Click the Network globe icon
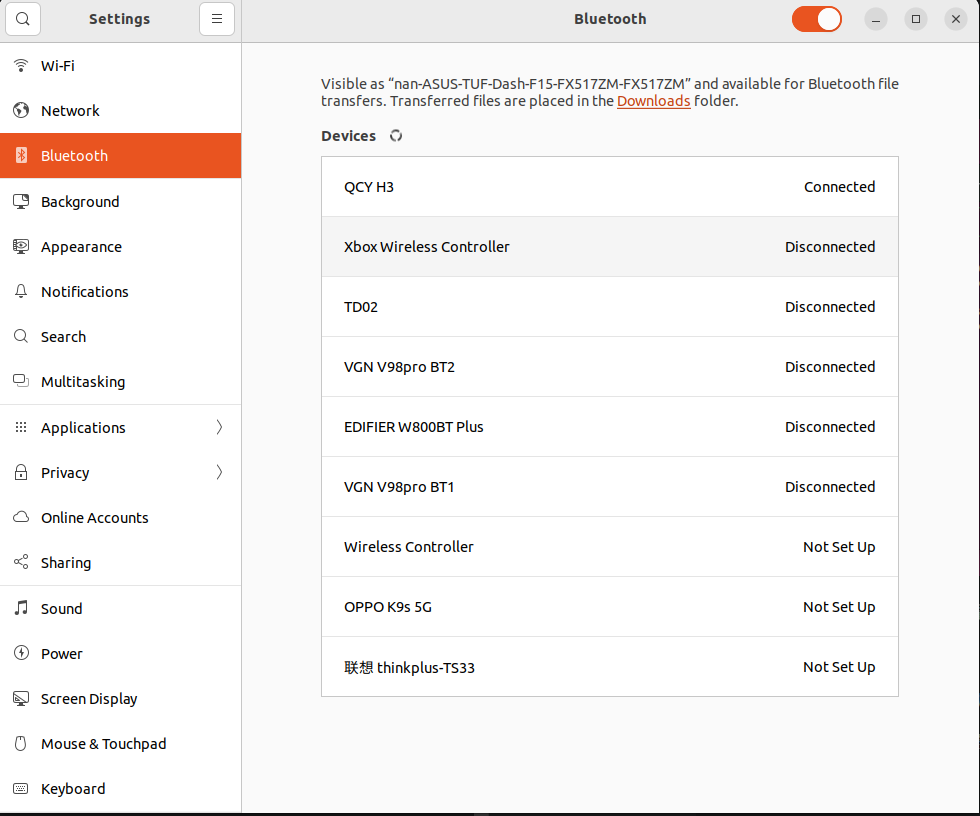The height and width of the screenshot is (816, 980). (21, 111)
